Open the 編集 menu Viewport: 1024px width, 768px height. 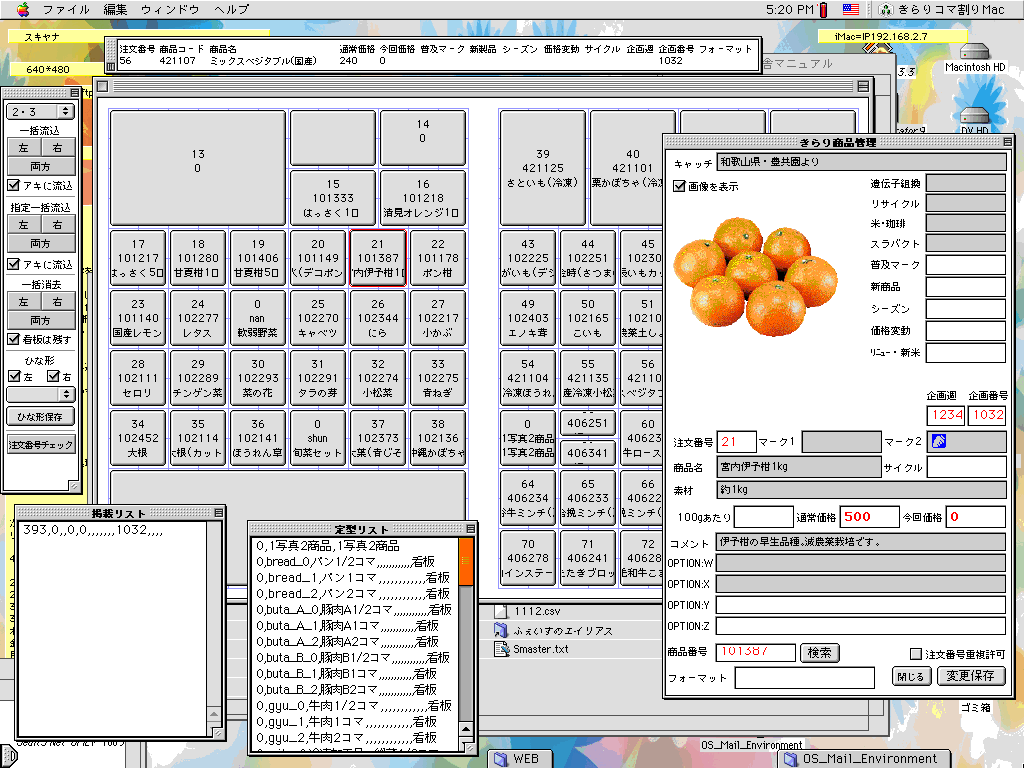115,9
